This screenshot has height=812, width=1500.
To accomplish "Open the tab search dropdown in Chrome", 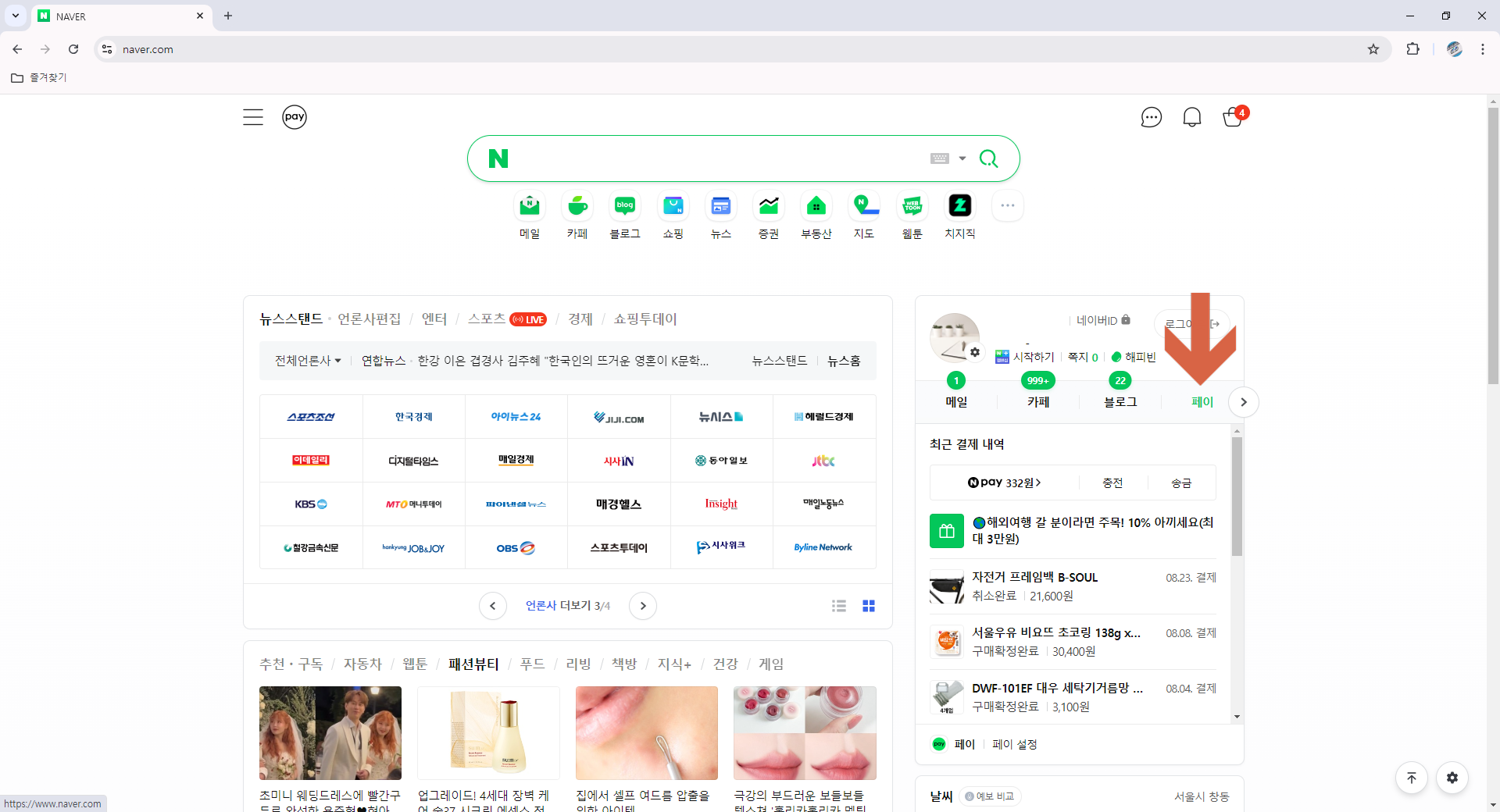I will click(x=16, y=16).
